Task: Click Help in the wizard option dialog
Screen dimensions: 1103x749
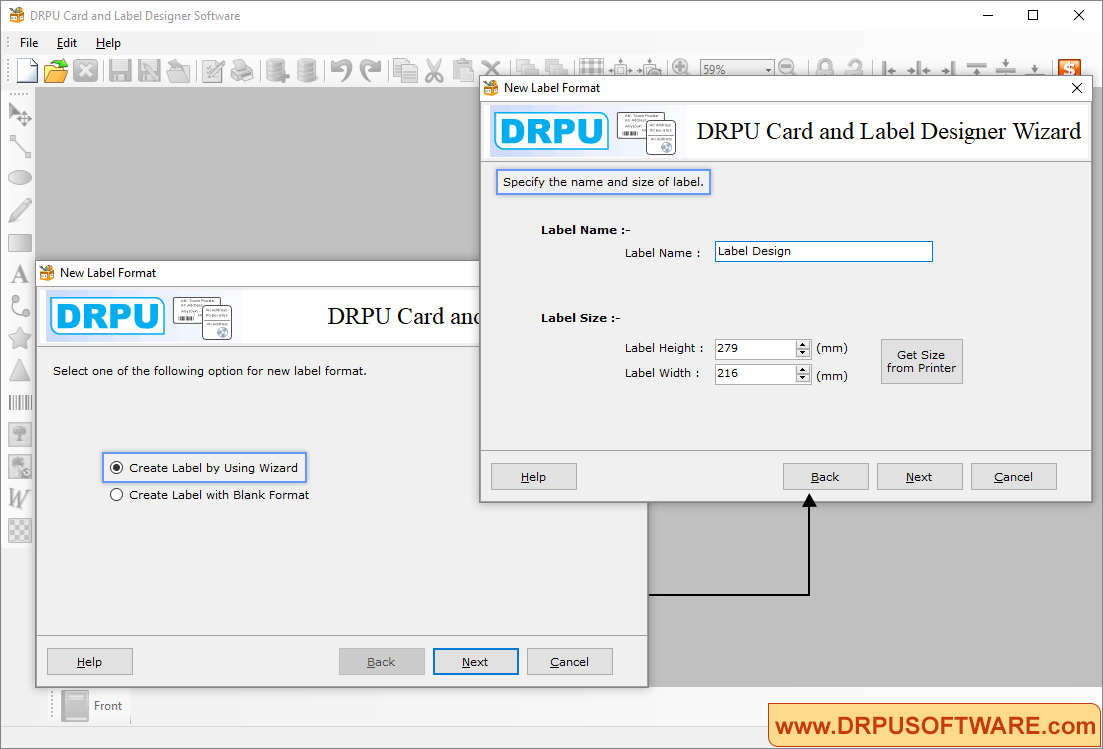Action: click(x=89, y=662)
